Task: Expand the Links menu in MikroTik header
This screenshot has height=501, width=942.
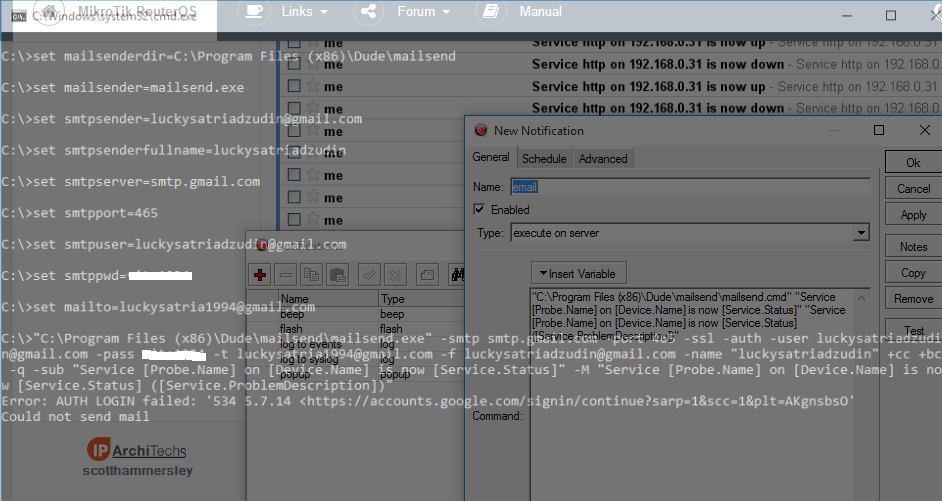Action: (305, 12)
